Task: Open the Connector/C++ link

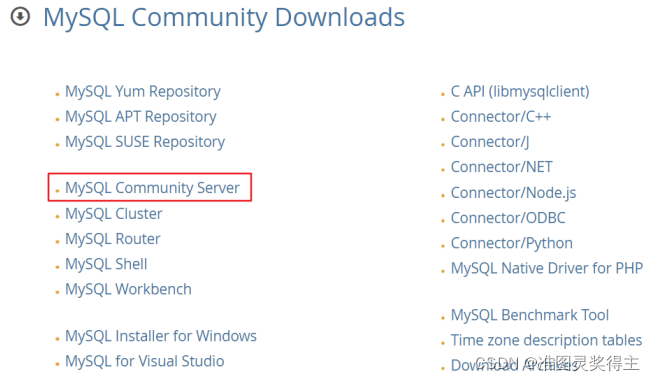Action: [501, 117]
